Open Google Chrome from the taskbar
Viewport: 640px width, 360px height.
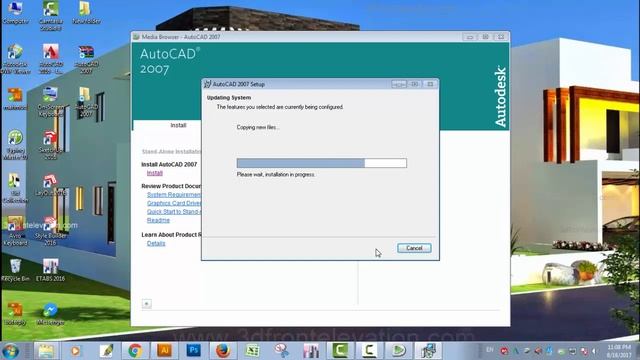(135, 351)
